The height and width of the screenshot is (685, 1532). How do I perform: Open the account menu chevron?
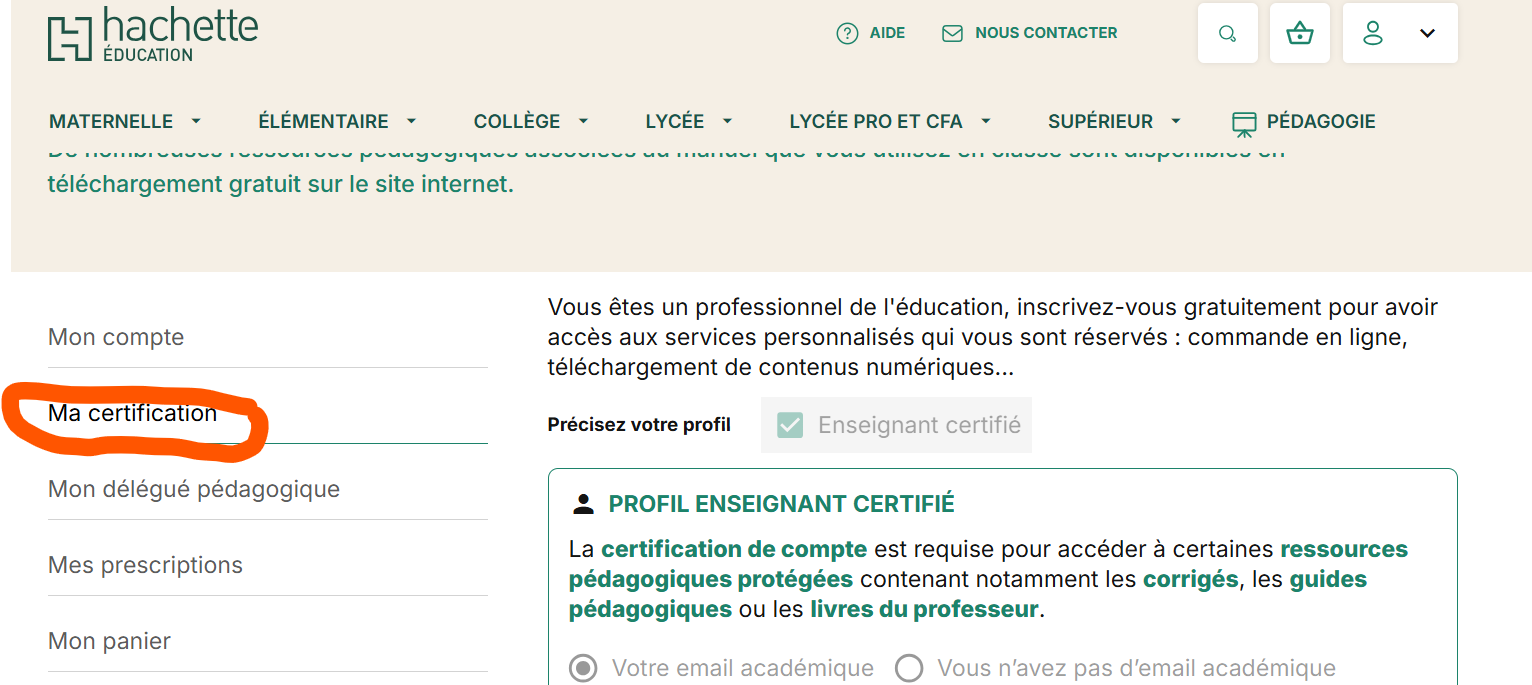point(1427,34)
